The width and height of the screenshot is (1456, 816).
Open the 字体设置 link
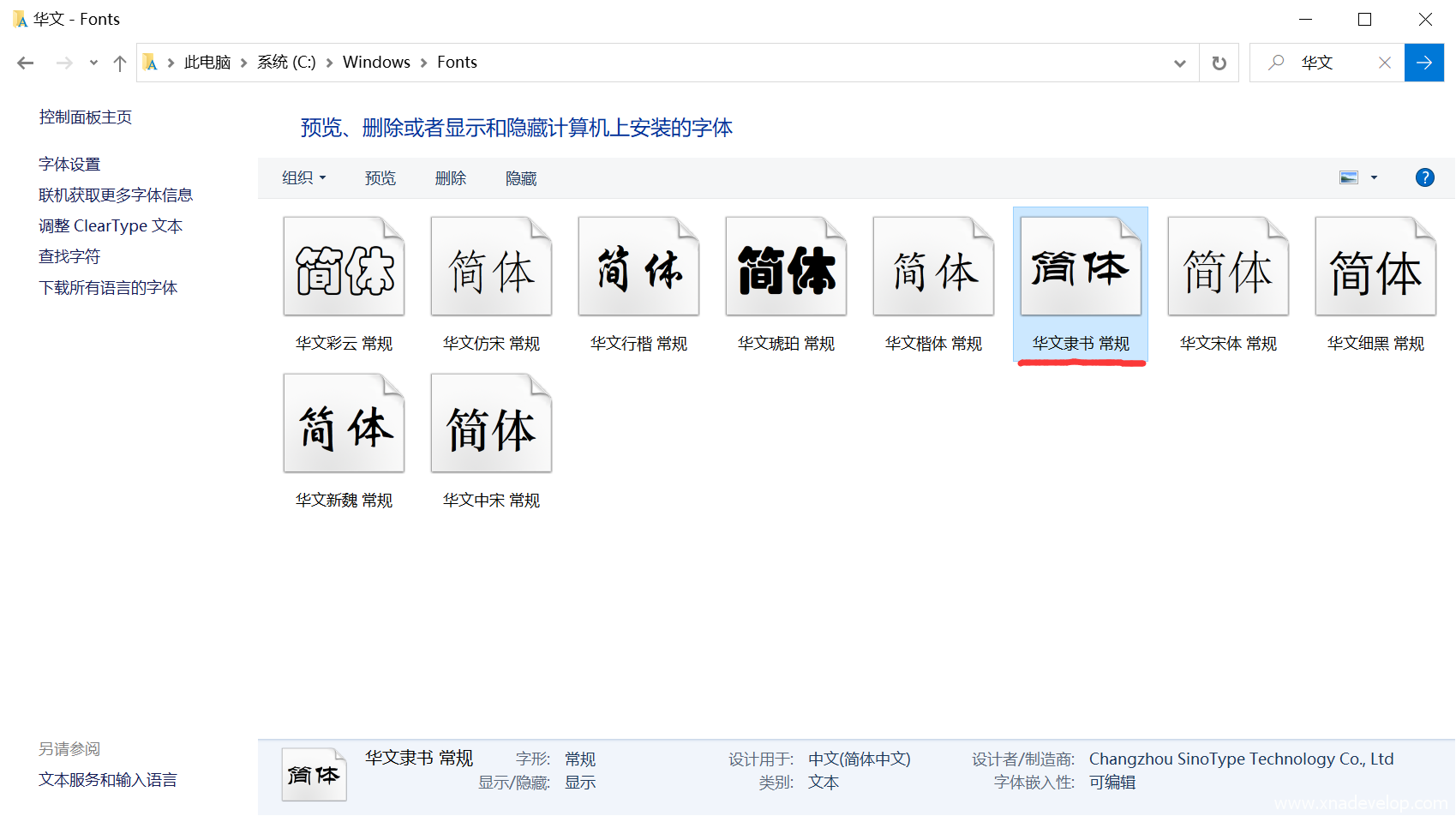(69, 164)
